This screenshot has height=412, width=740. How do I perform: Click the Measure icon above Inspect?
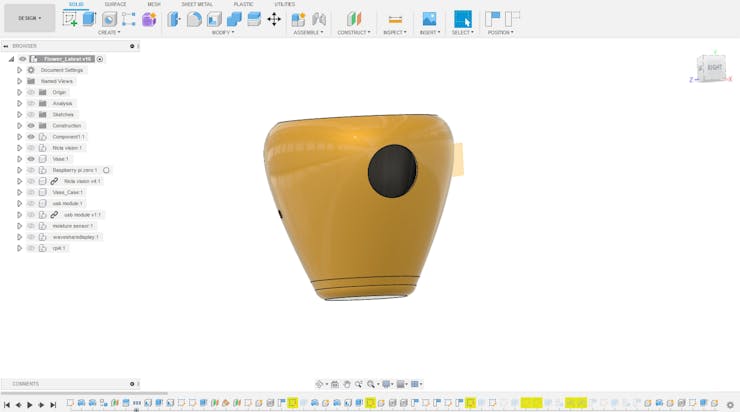tap(395, 19)
